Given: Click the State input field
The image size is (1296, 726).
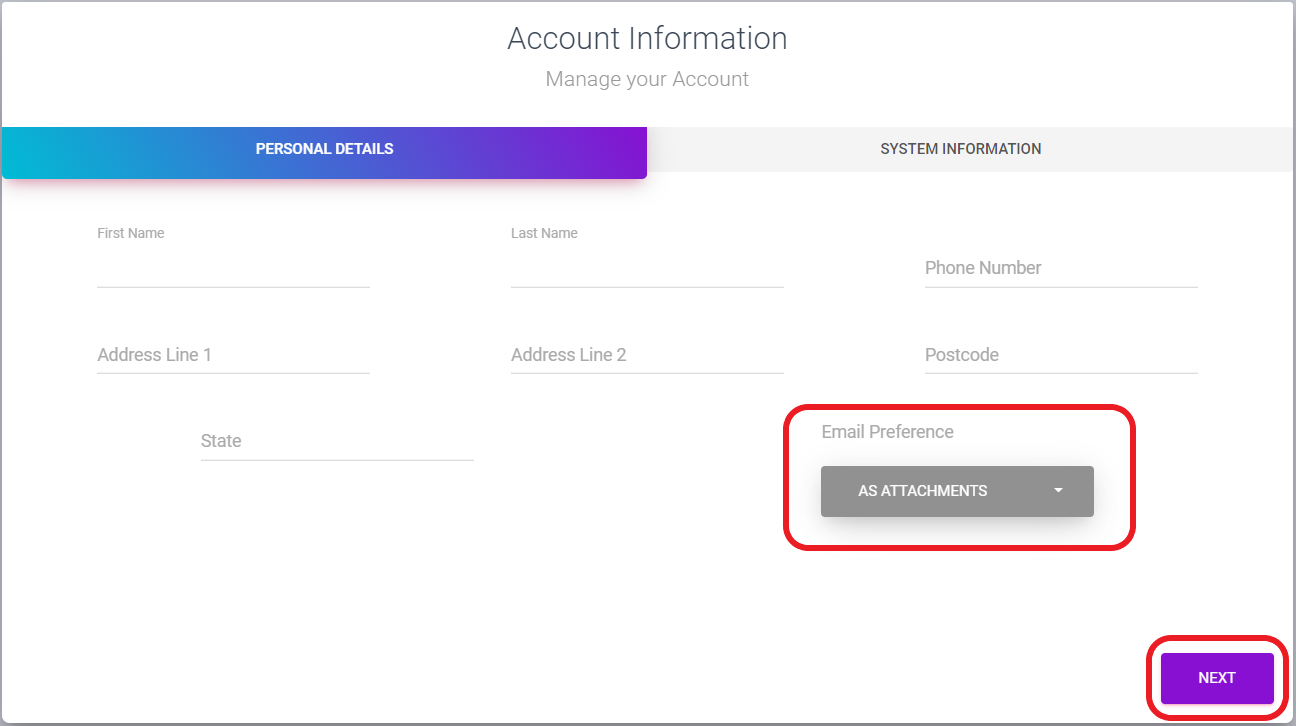Looking at the screenshot, I should 336,441.
